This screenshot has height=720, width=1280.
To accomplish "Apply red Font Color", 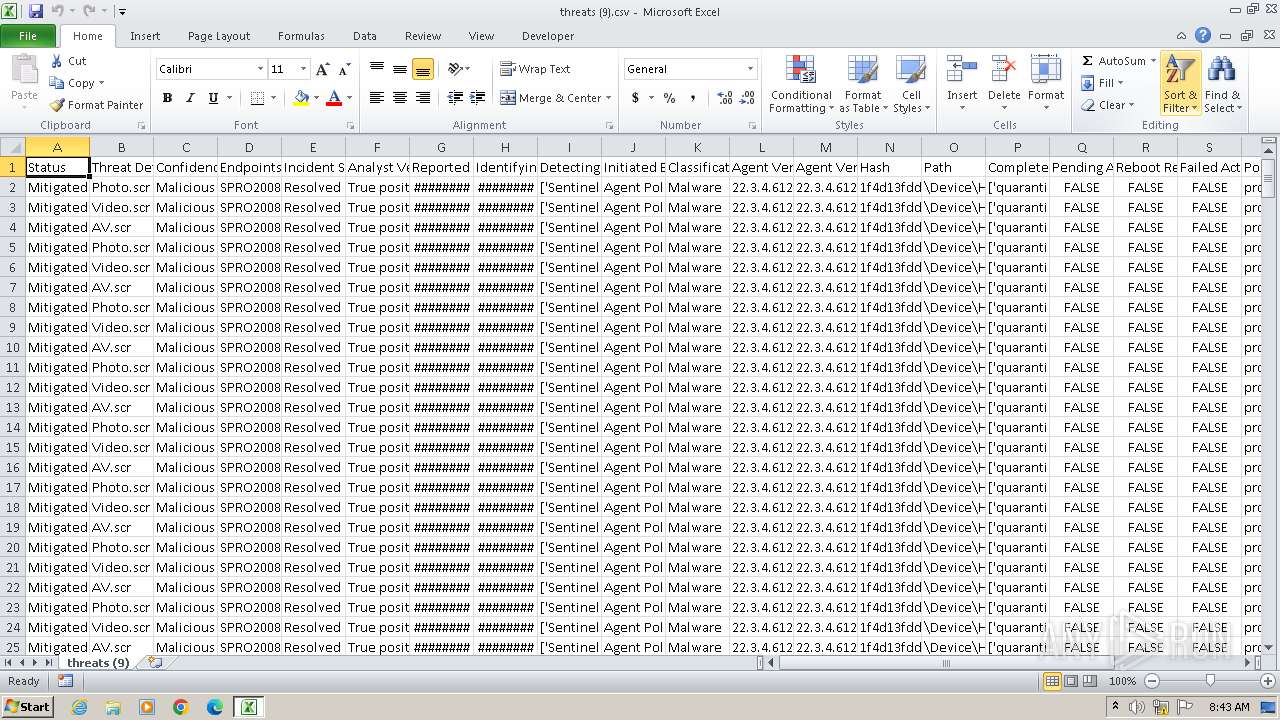I will click(x=334, y=98).
